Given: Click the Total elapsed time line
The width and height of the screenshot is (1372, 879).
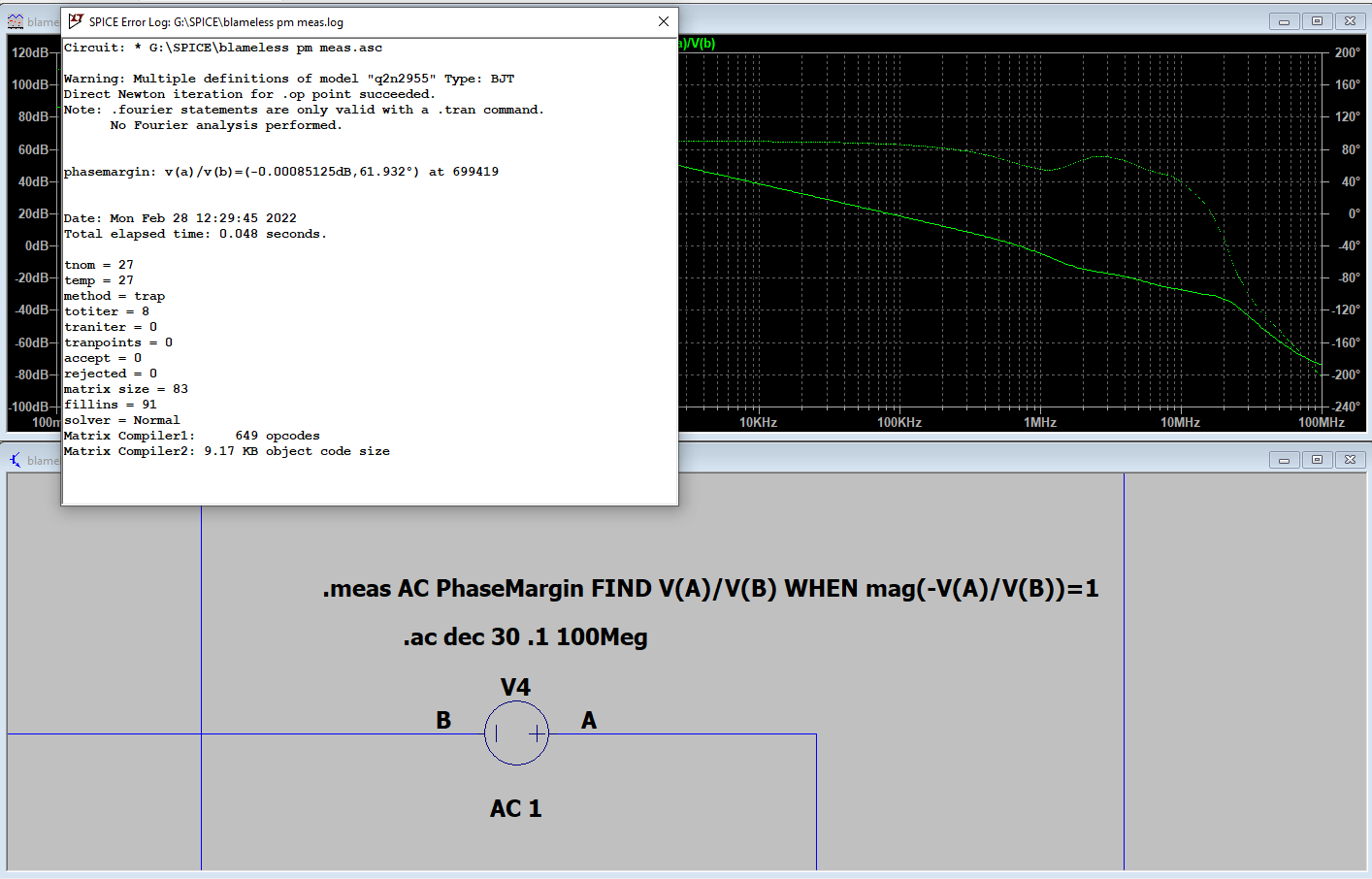Looking at the screenshot, I should pos(195,234).
